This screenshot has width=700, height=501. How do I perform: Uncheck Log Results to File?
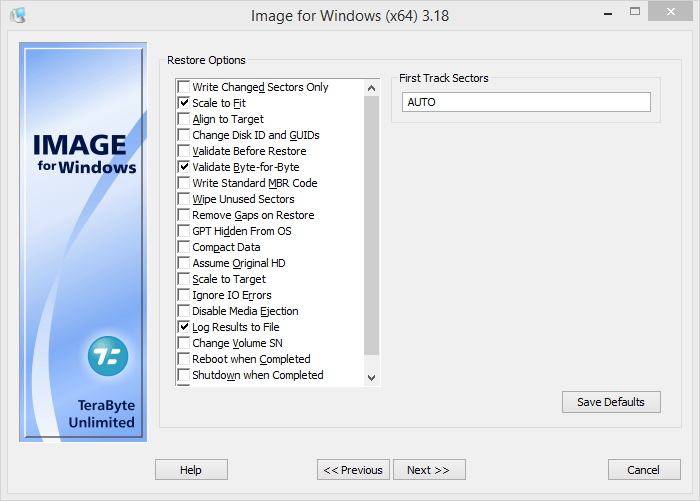[x=183, y=327]
